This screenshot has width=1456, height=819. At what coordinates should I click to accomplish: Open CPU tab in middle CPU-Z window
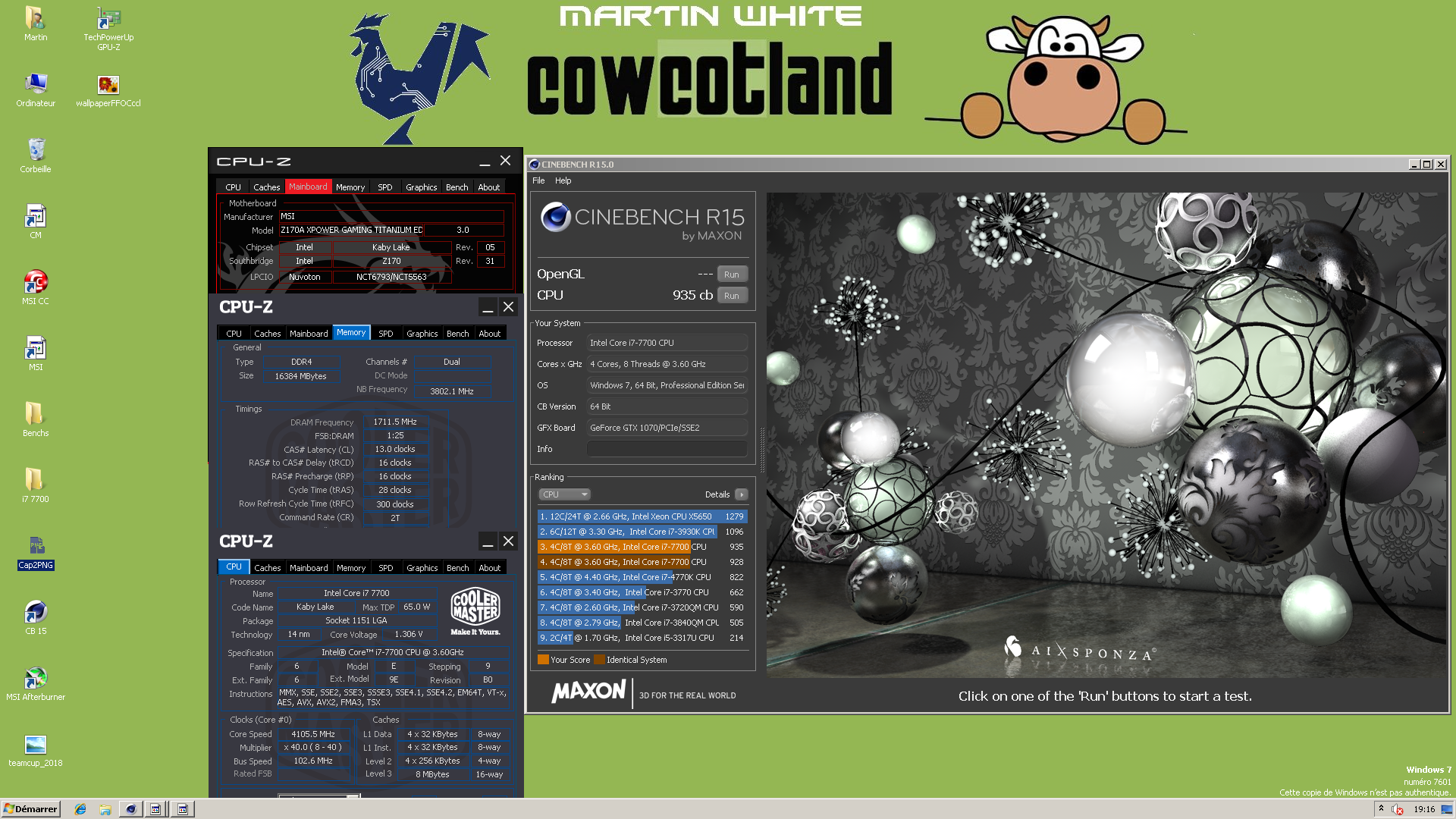pyautogui.click(x=234, y=334)
